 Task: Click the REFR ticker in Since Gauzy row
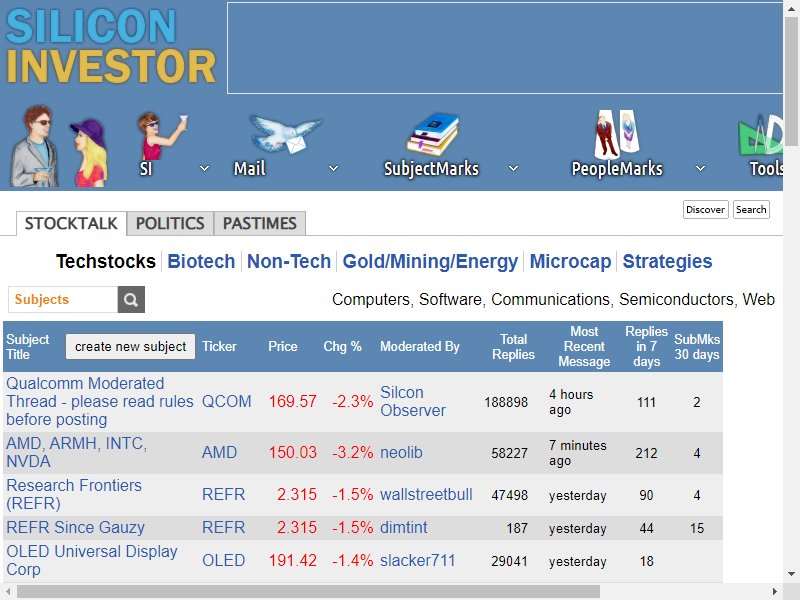coord(223,527)
